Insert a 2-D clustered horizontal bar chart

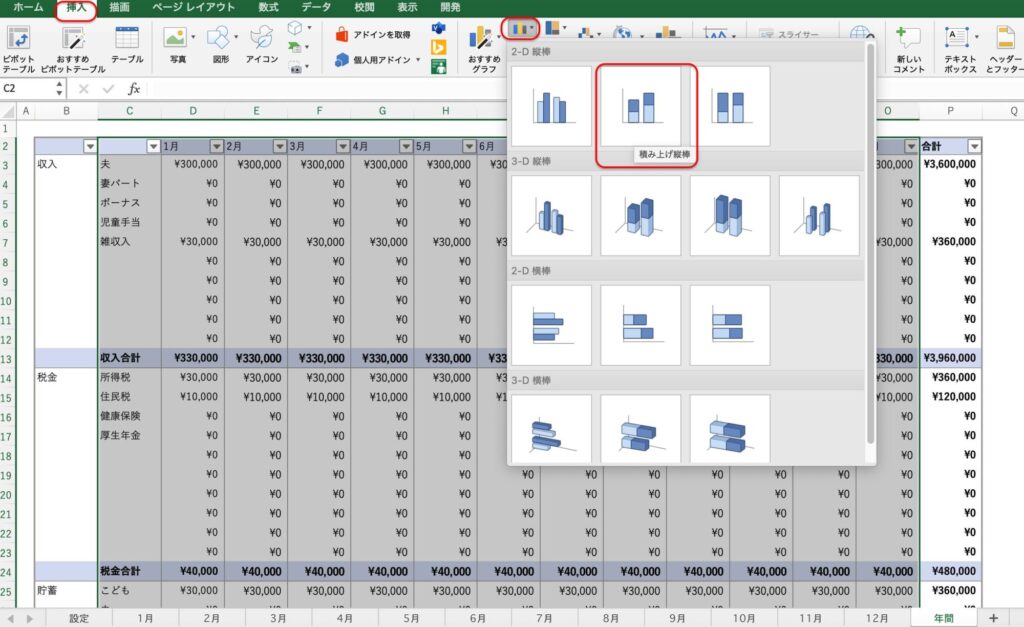coord(550,325)
